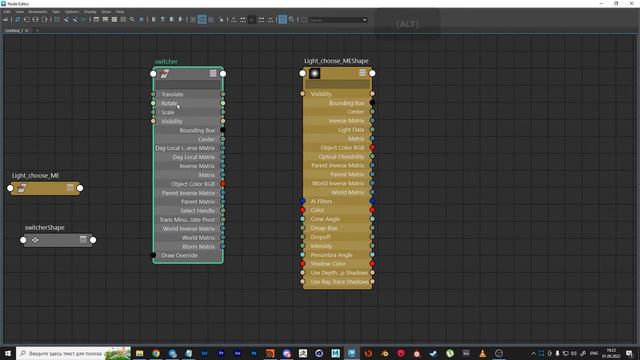Click switcherShape node's input port
The width and height of the screenshot is (640, 360).
[23, 240]
